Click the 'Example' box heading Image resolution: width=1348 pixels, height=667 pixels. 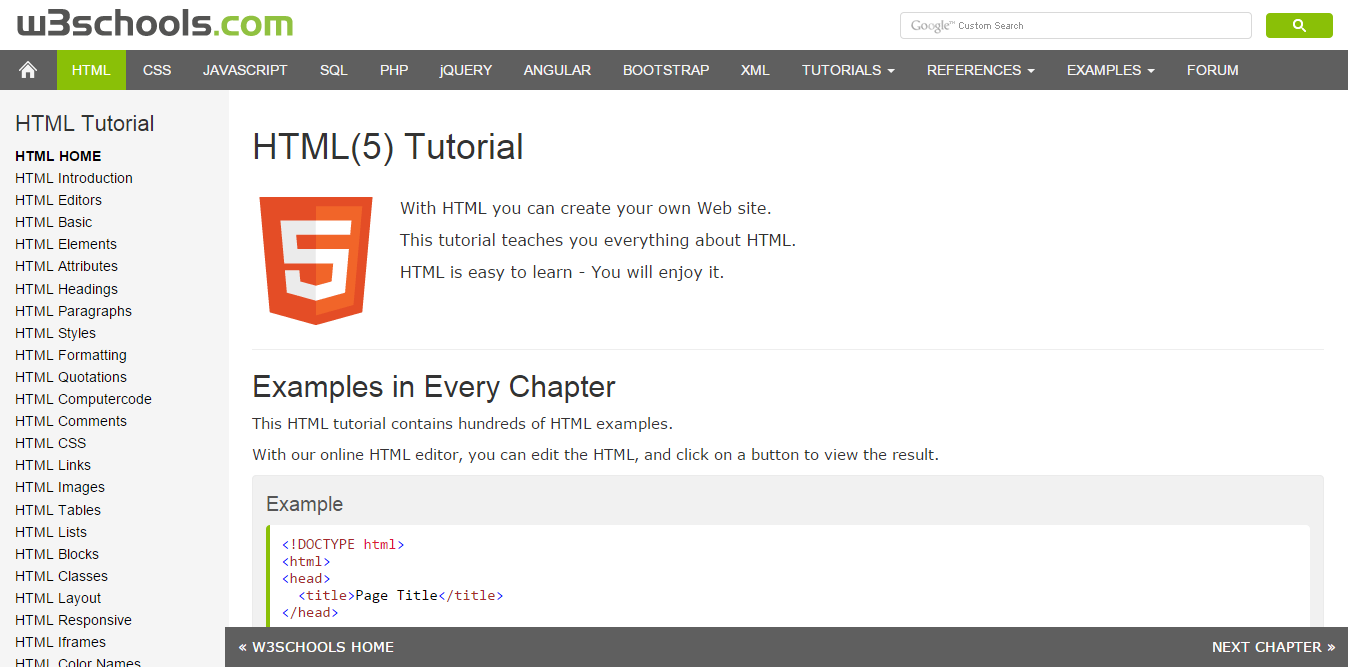click(x=304, y=504)
